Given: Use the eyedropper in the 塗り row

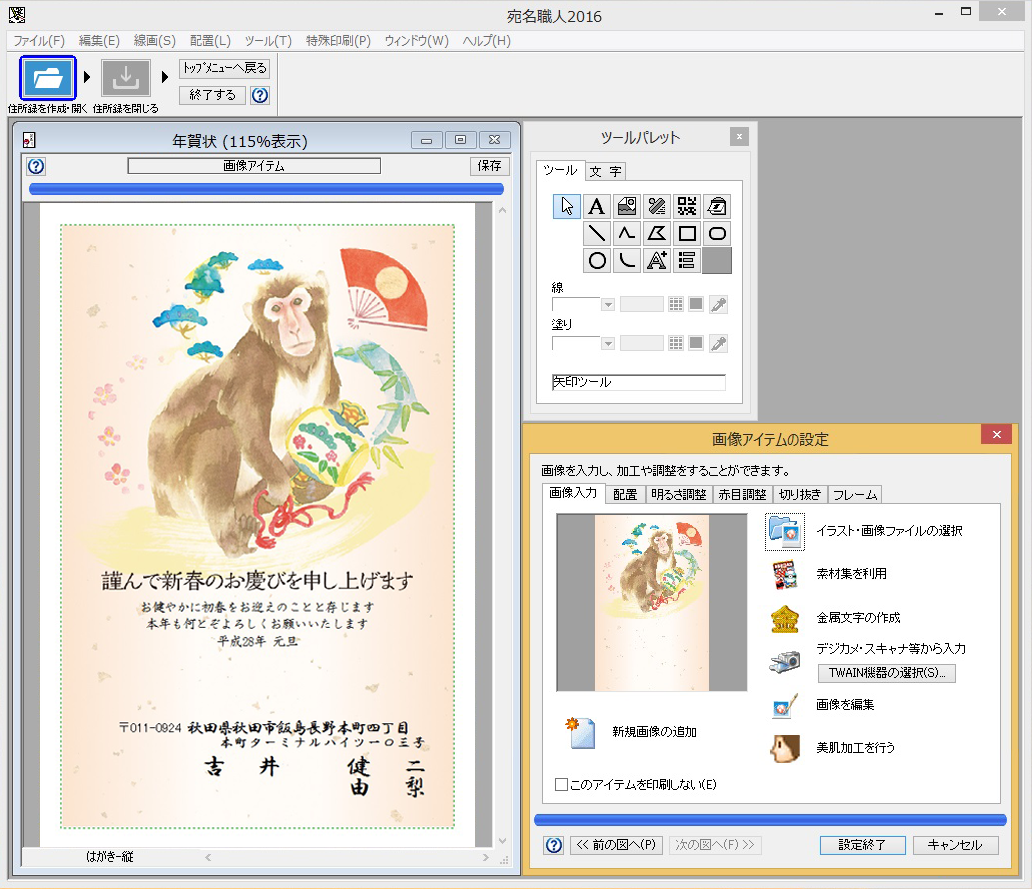Looking at the screenshot, I should coord(719,343).
